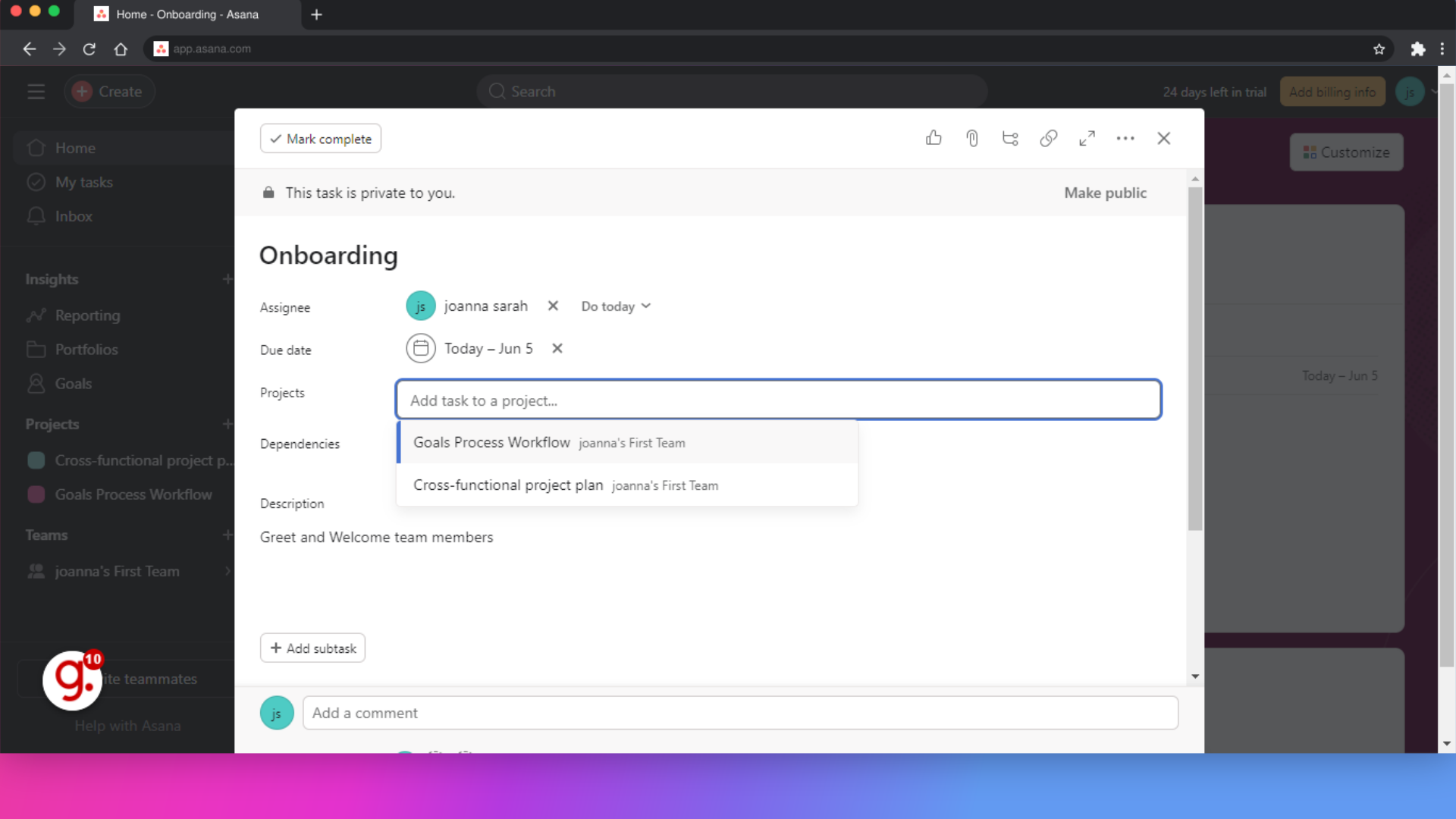
Task: Remove due date by clicking X
Action: click(556, 348)
